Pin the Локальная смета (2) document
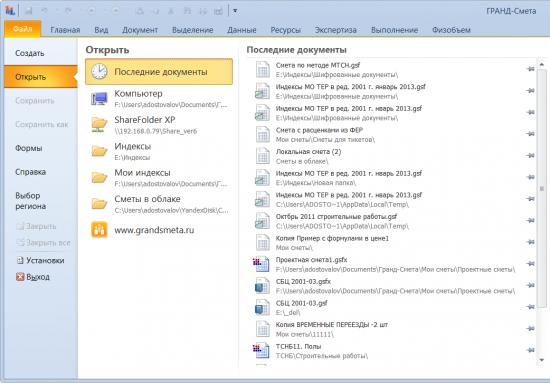This screenshot has height=383, width=550. pyautogui.click(x=530, y=155)
